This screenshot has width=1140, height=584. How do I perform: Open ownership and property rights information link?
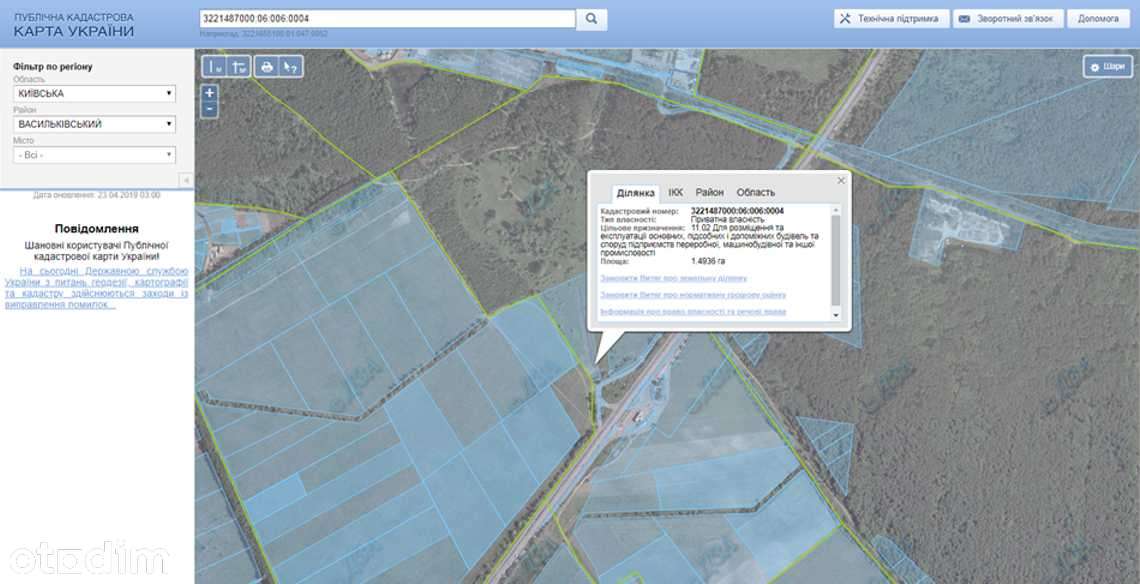pyautogui.click(x=693, y=312)
